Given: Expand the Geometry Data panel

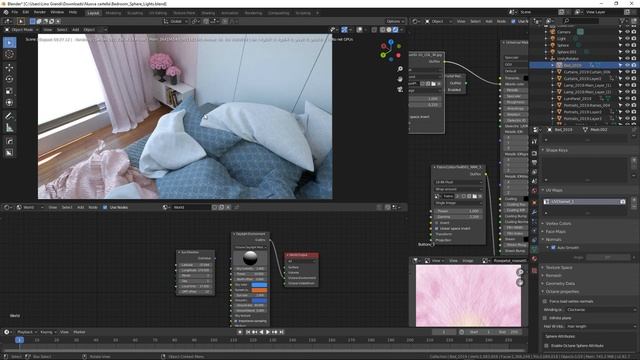Looking at the screenshot, I should (560, 284).
